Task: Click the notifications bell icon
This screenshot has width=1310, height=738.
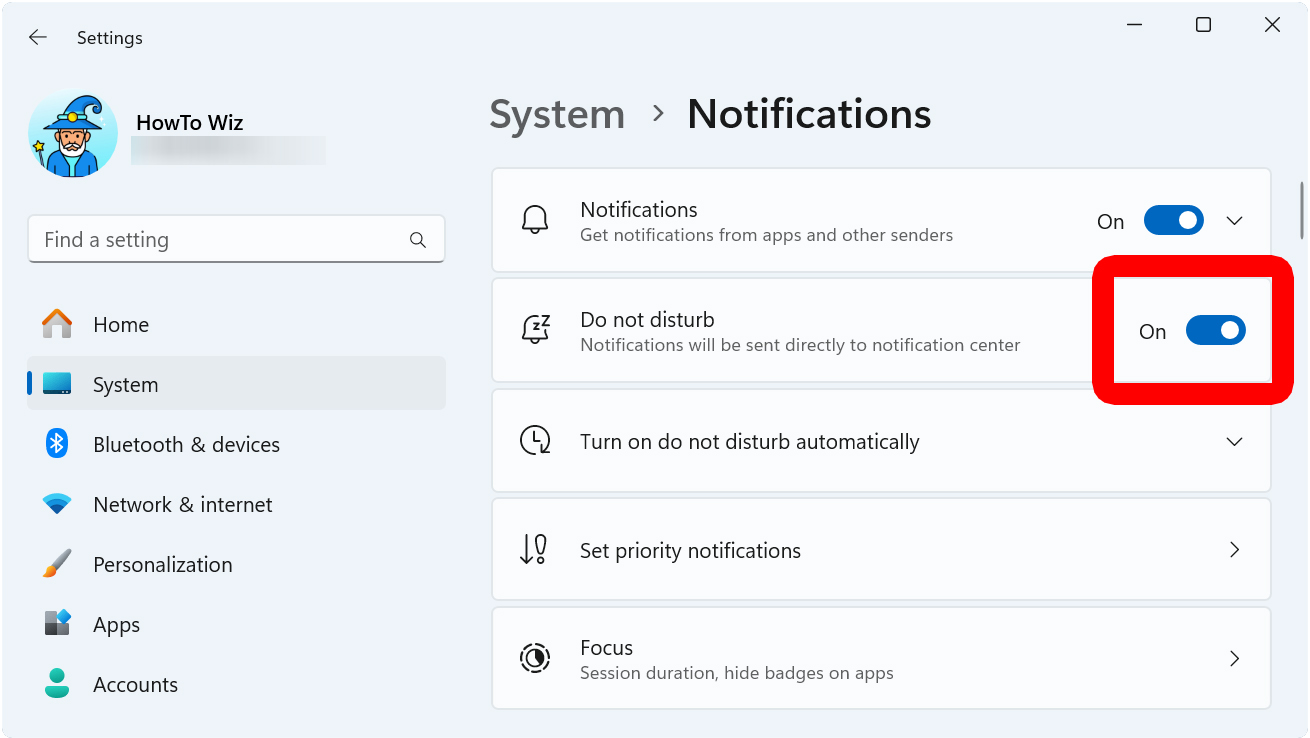Action: coord(535,220)
